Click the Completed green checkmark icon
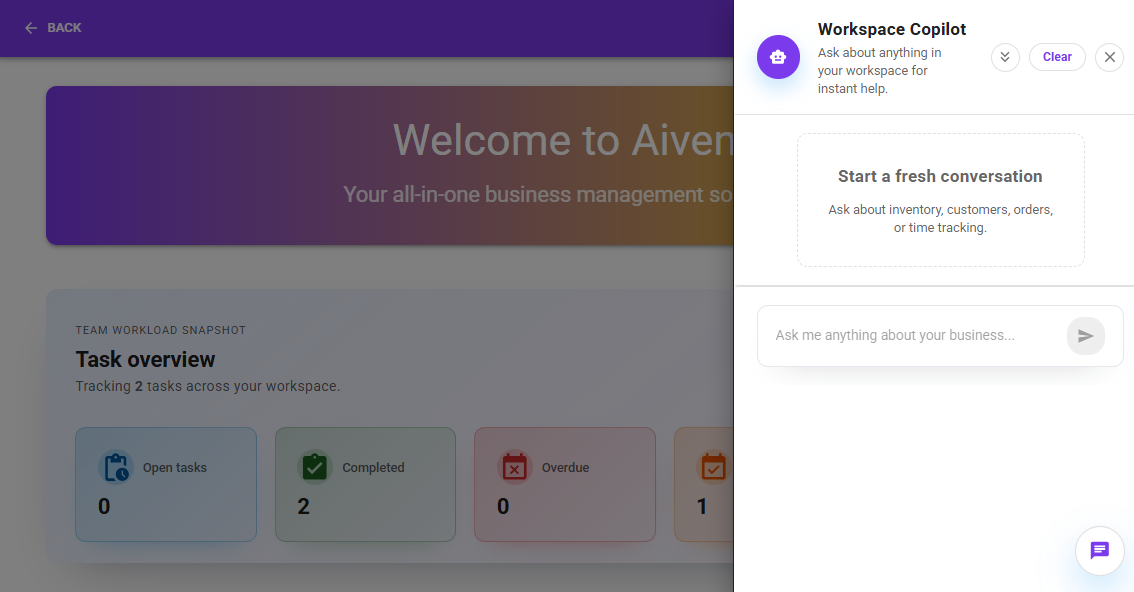Image resolution: width=1134 pixels, height=592 pixels. coord(315,467)
